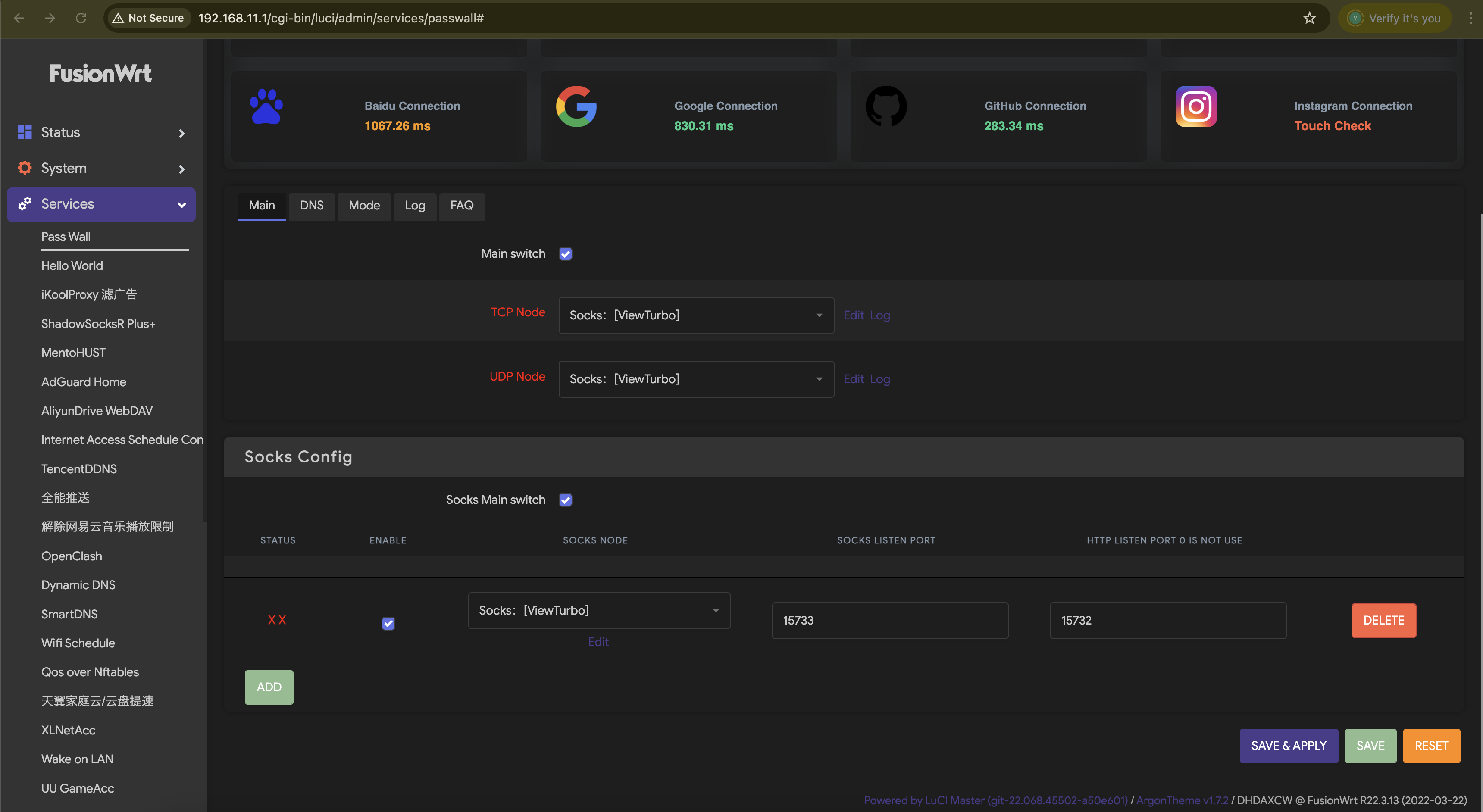
Task: Click the Socks listen port field 15733
Action: (x=889, y=620)
